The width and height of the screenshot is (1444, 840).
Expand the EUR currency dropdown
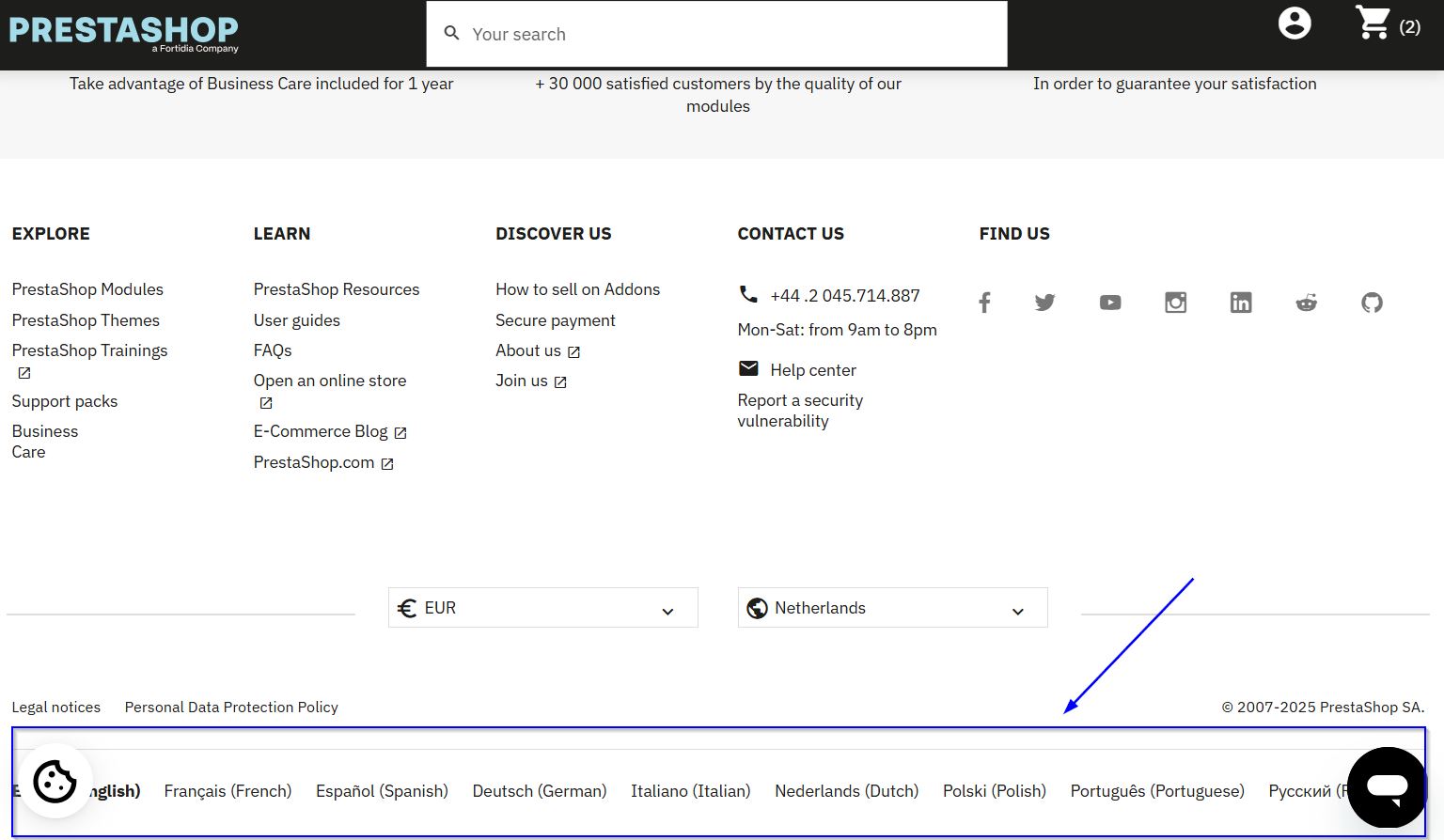pyautogui.click(x=542, y=608)
